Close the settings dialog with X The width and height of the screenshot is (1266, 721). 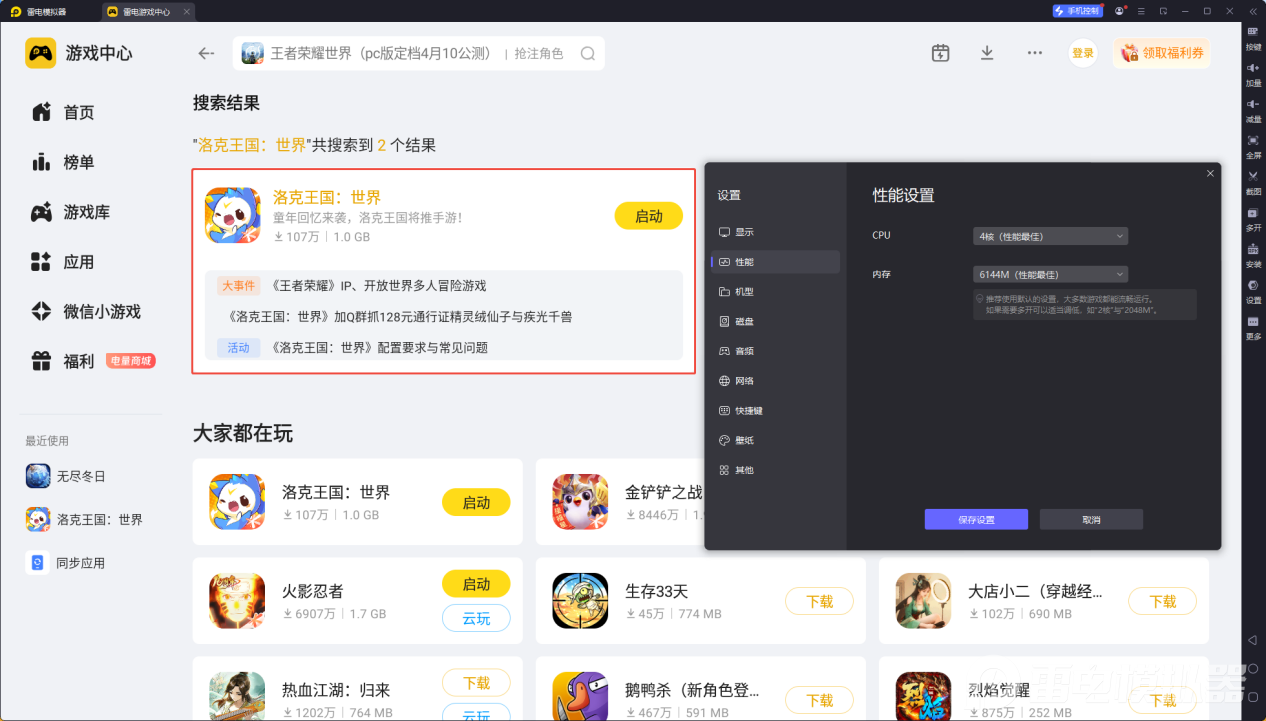pyautogui.click(x=1210, y=173)
